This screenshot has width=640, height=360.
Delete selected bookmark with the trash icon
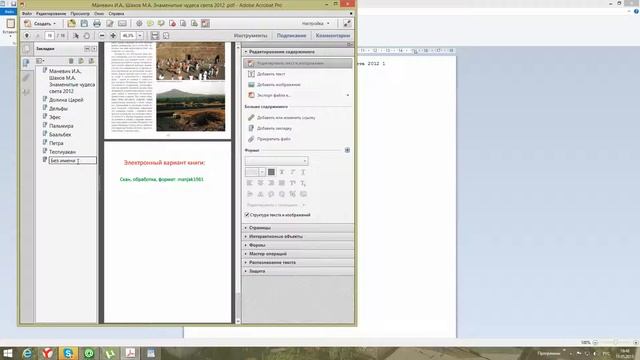[x=71, y=61]
